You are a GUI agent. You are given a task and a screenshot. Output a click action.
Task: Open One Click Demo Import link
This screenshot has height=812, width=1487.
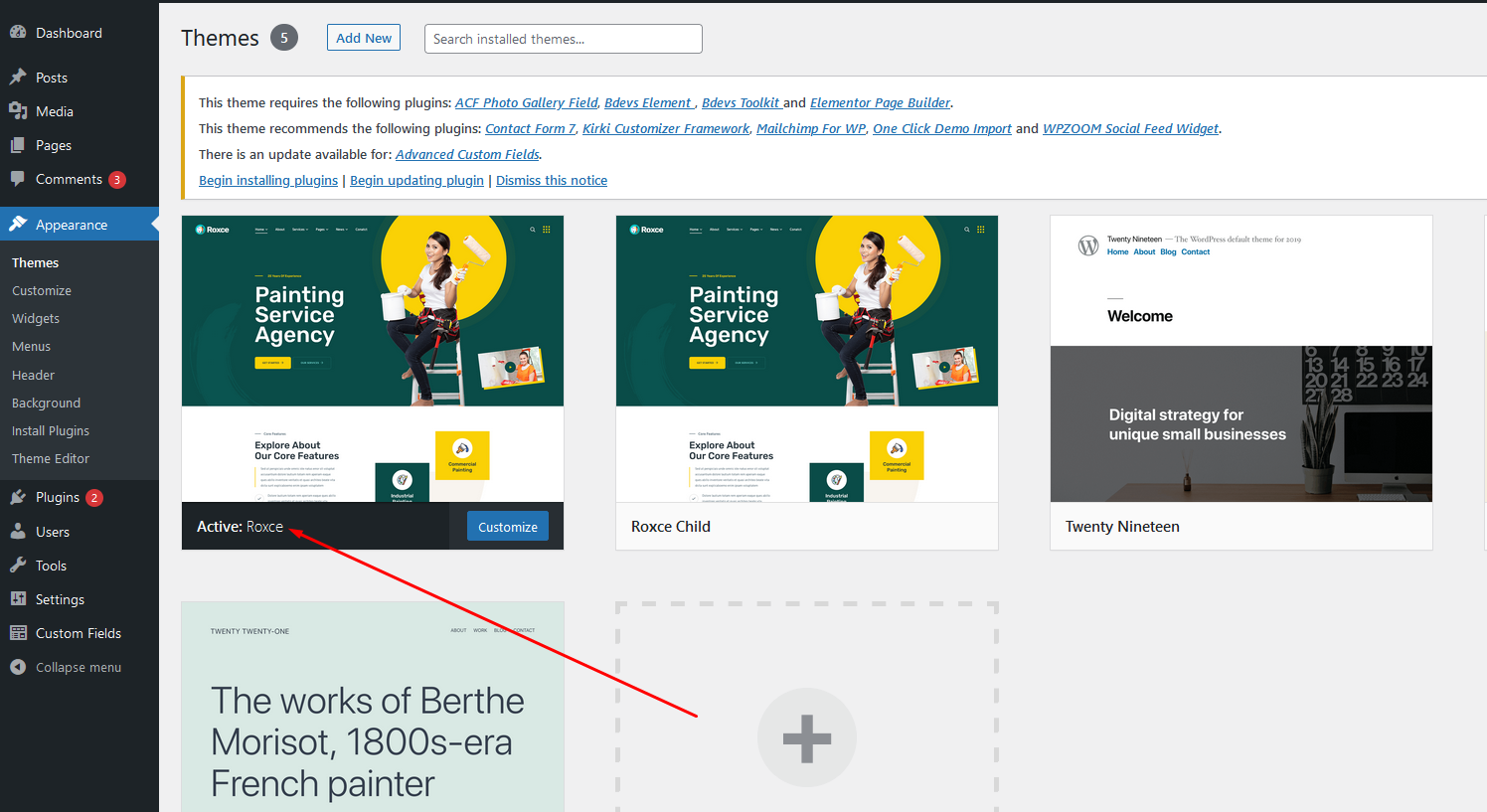pyautogui.click(x=942, y=128)
